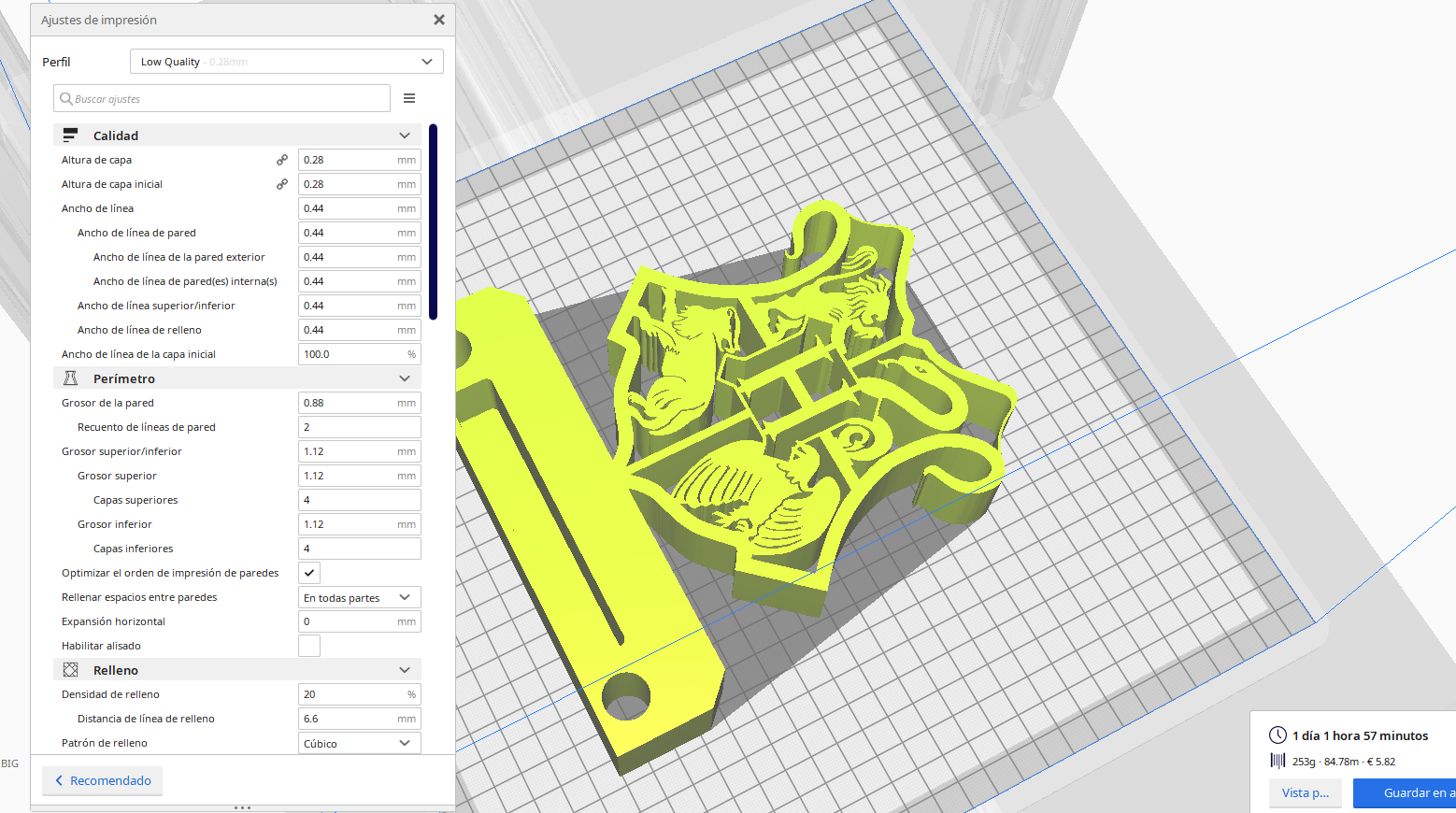The height and width of the screenshot is (813, 1456).
Task: Edit the Grosor superior value
Action: (x=360, y=476)
